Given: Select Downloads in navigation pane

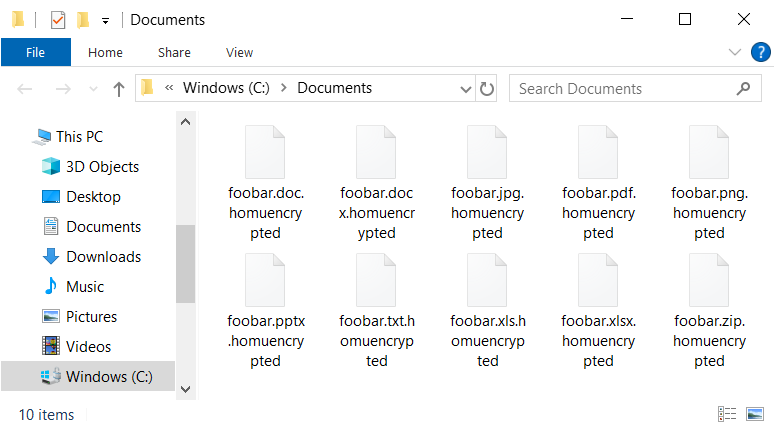Looking at the screenshot, I should (92, 257).
